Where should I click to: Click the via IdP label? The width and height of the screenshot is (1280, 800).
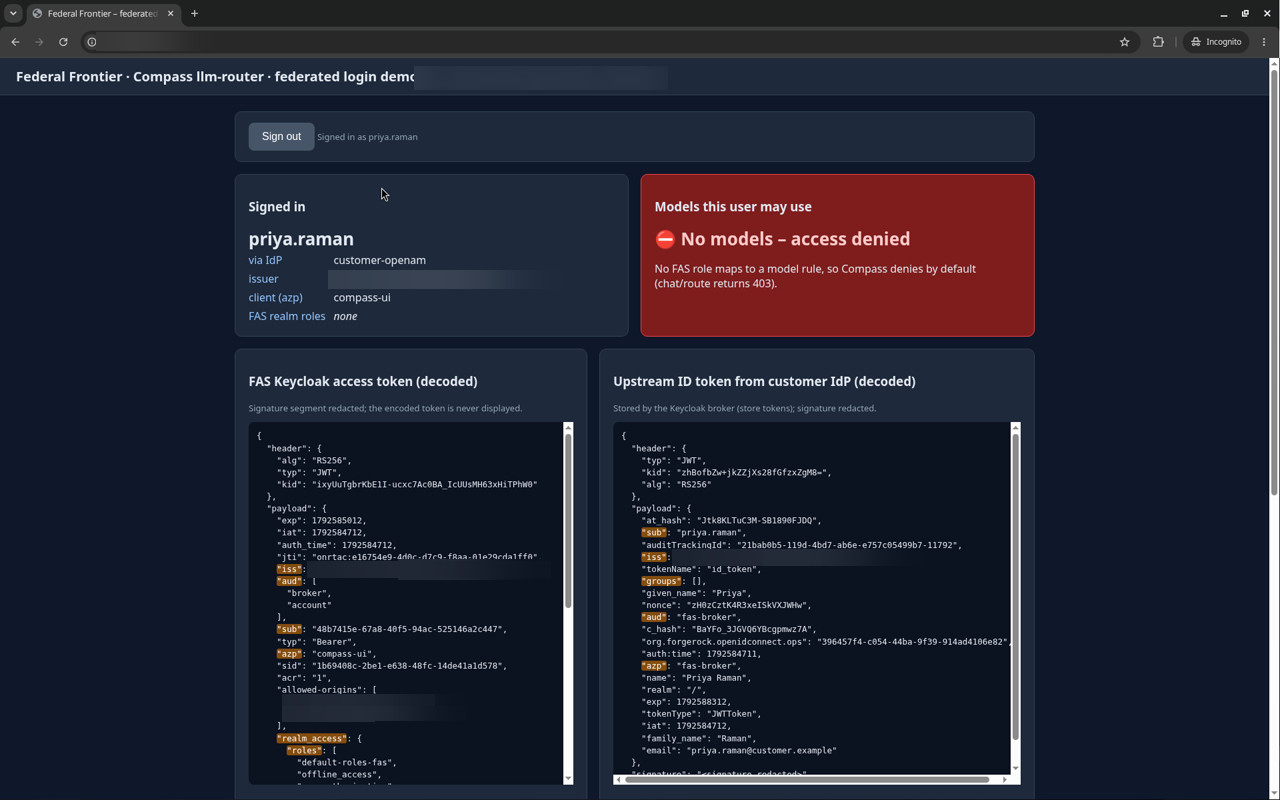[265, 260]
